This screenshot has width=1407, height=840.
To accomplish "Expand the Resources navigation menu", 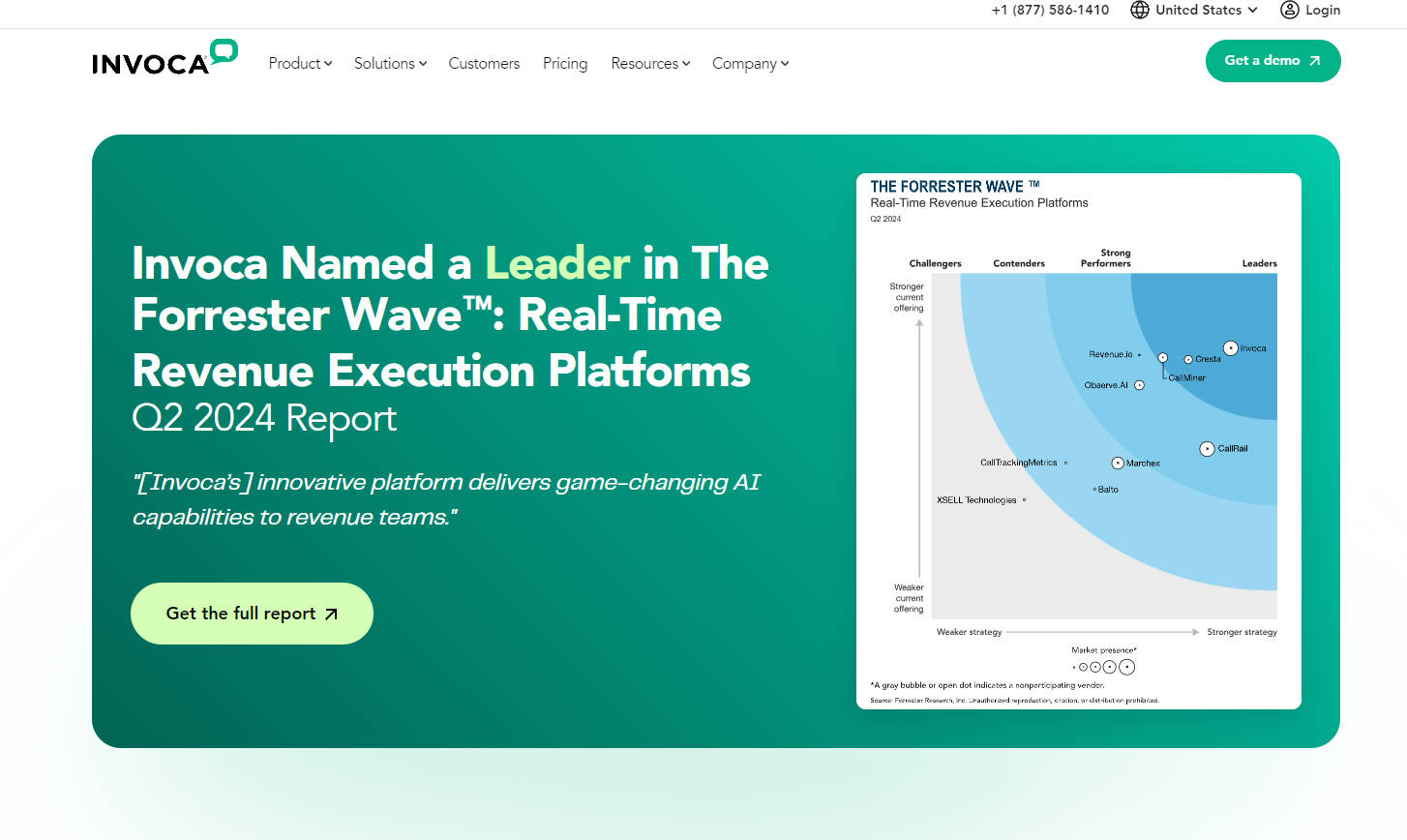I will point(650,63).
